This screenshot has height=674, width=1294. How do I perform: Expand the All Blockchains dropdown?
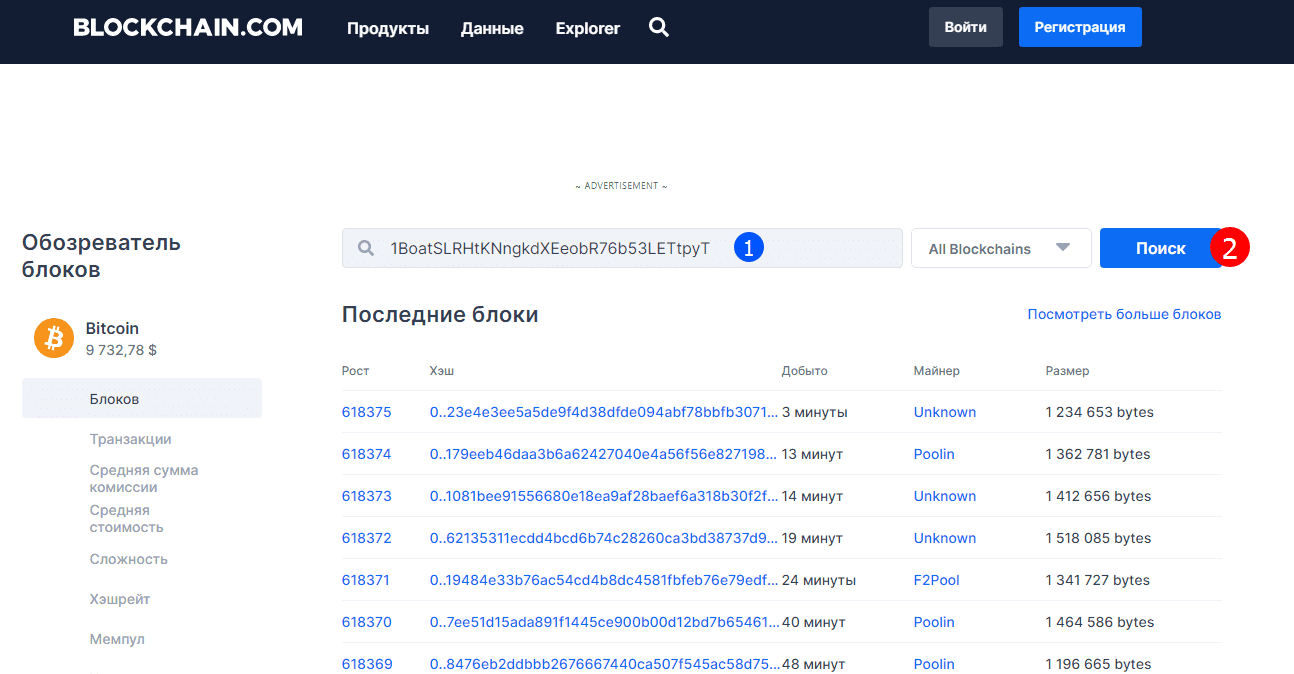(x=1001, y=248)
